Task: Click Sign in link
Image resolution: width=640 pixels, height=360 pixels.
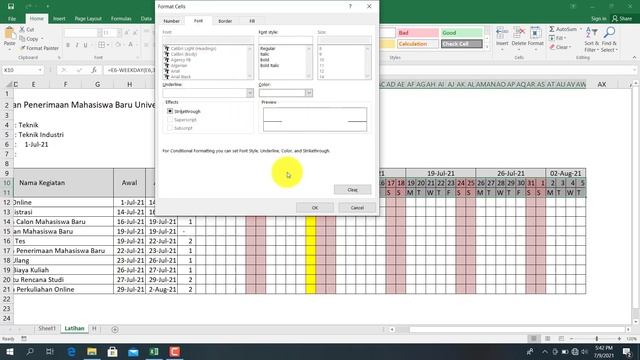Action: [598, 19]
